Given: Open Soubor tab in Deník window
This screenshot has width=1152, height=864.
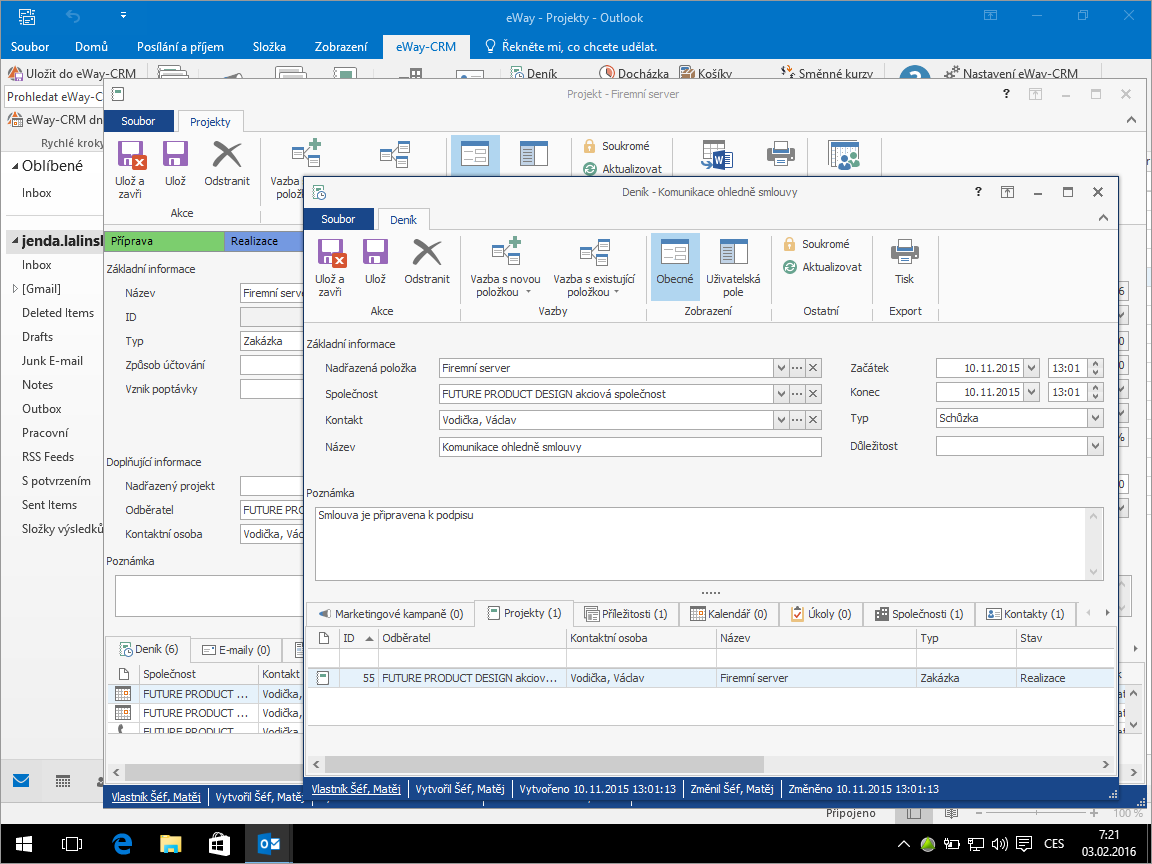Looking at the screenshot, I should click(338, 219).
